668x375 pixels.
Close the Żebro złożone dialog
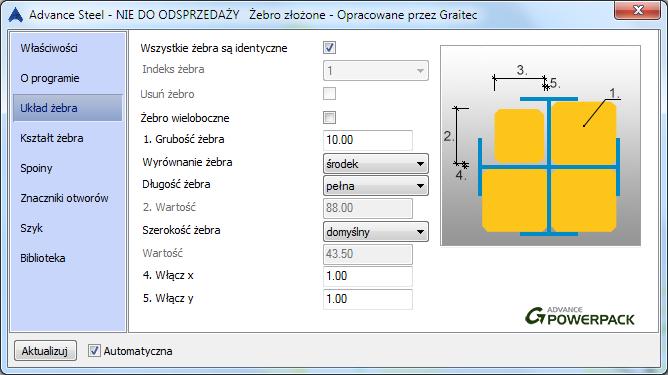(637, 10)
